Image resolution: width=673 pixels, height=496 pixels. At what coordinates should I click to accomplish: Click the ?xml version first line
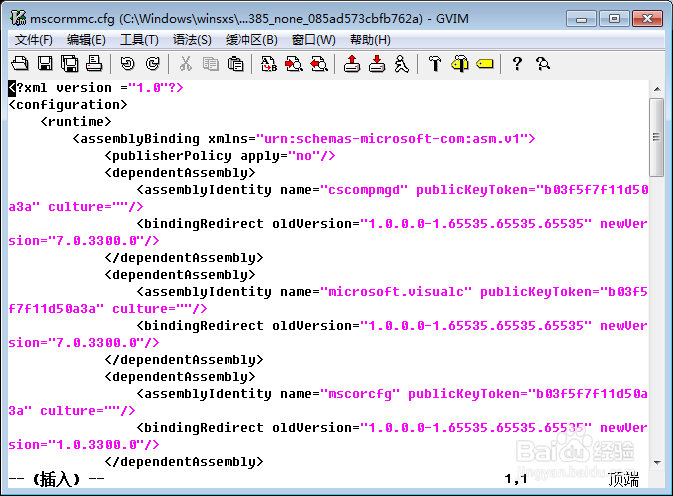click(x=96, y=88)
